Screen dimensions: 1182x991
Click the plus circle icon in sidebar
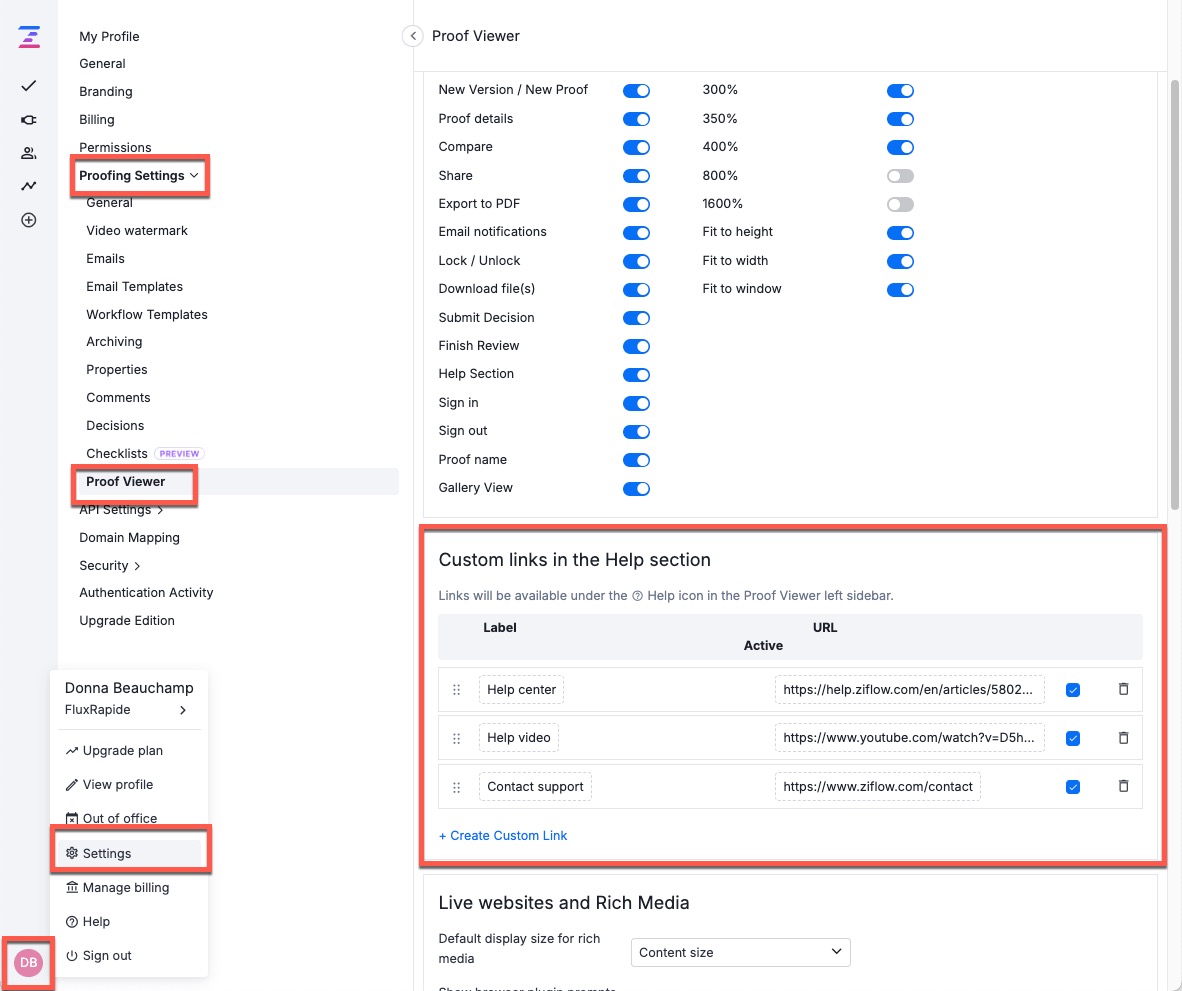tap(29, 220)
